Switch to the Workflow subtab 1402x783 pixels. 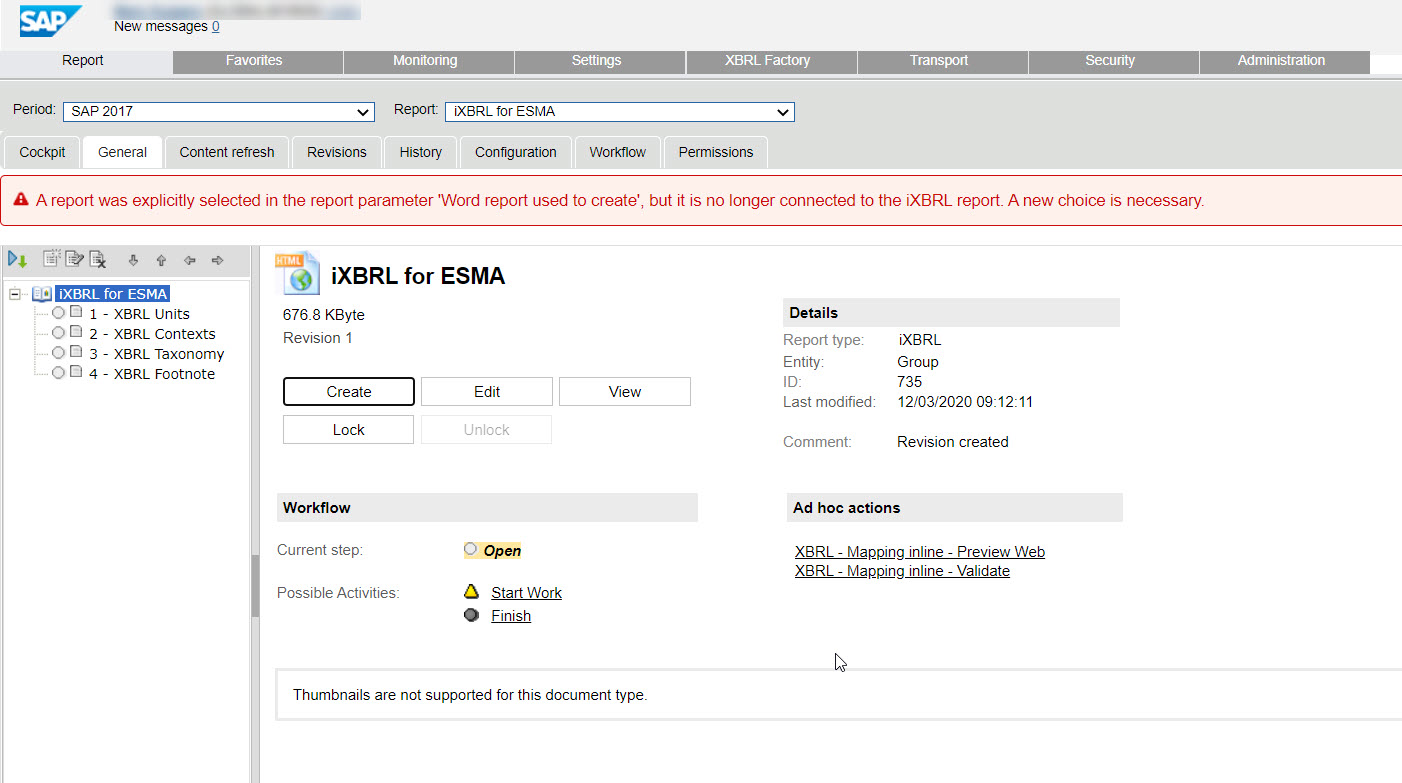tap(618, 153)
